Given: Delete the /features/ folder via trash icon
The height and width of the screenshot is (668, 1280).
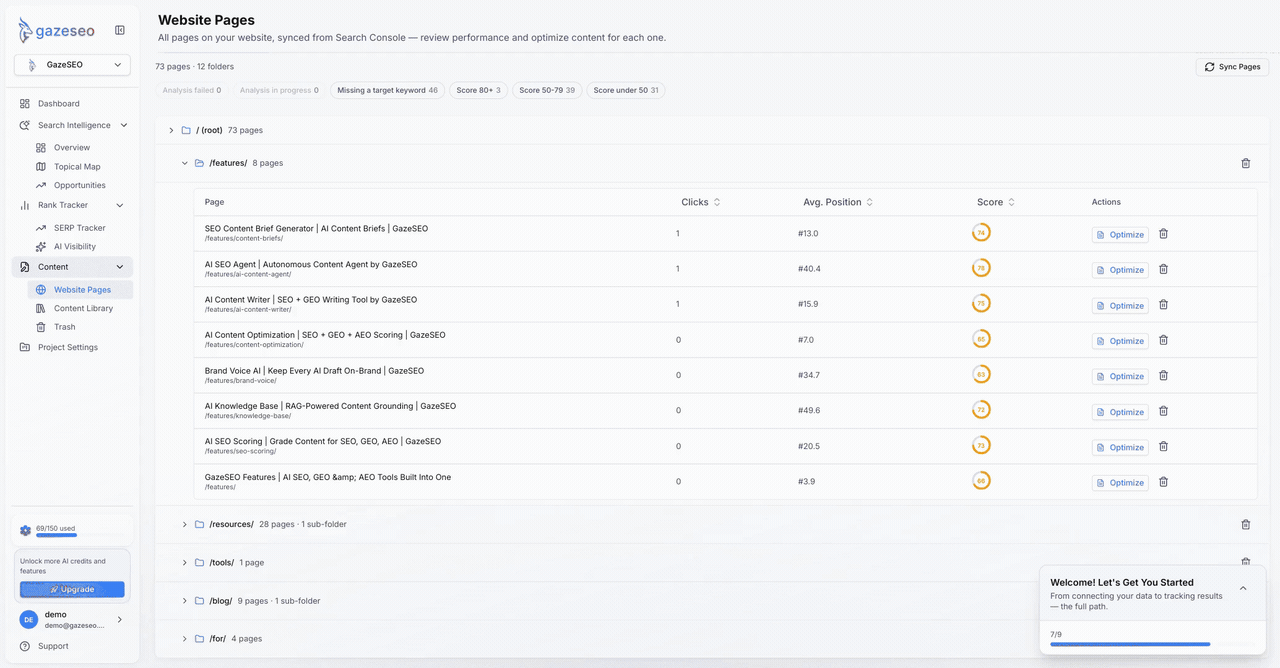Looking at the screenshot, I should [x=1246, y=163].
